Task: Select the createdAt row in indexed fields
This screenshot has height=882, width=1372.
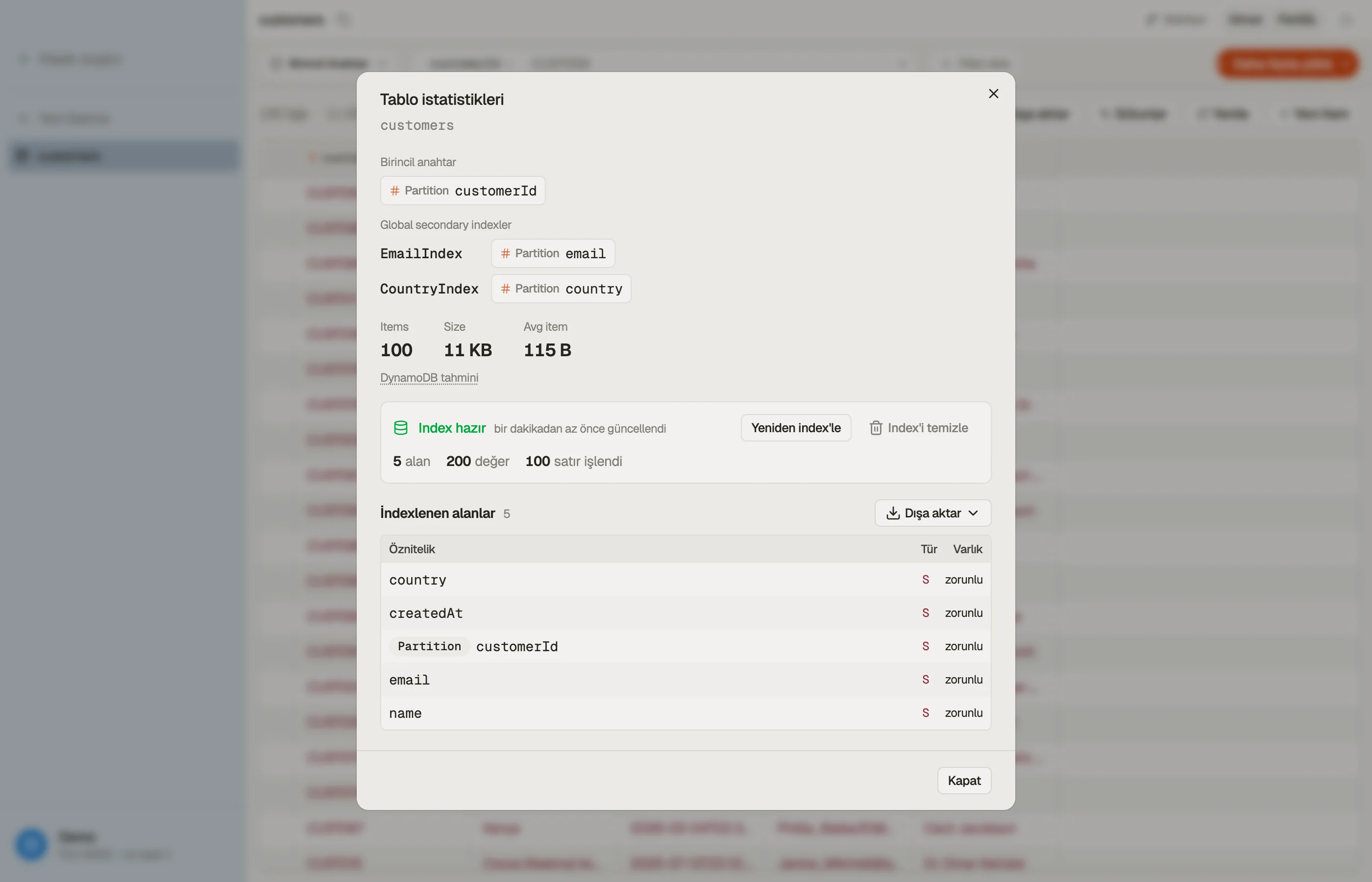Action: pos(686,613)
